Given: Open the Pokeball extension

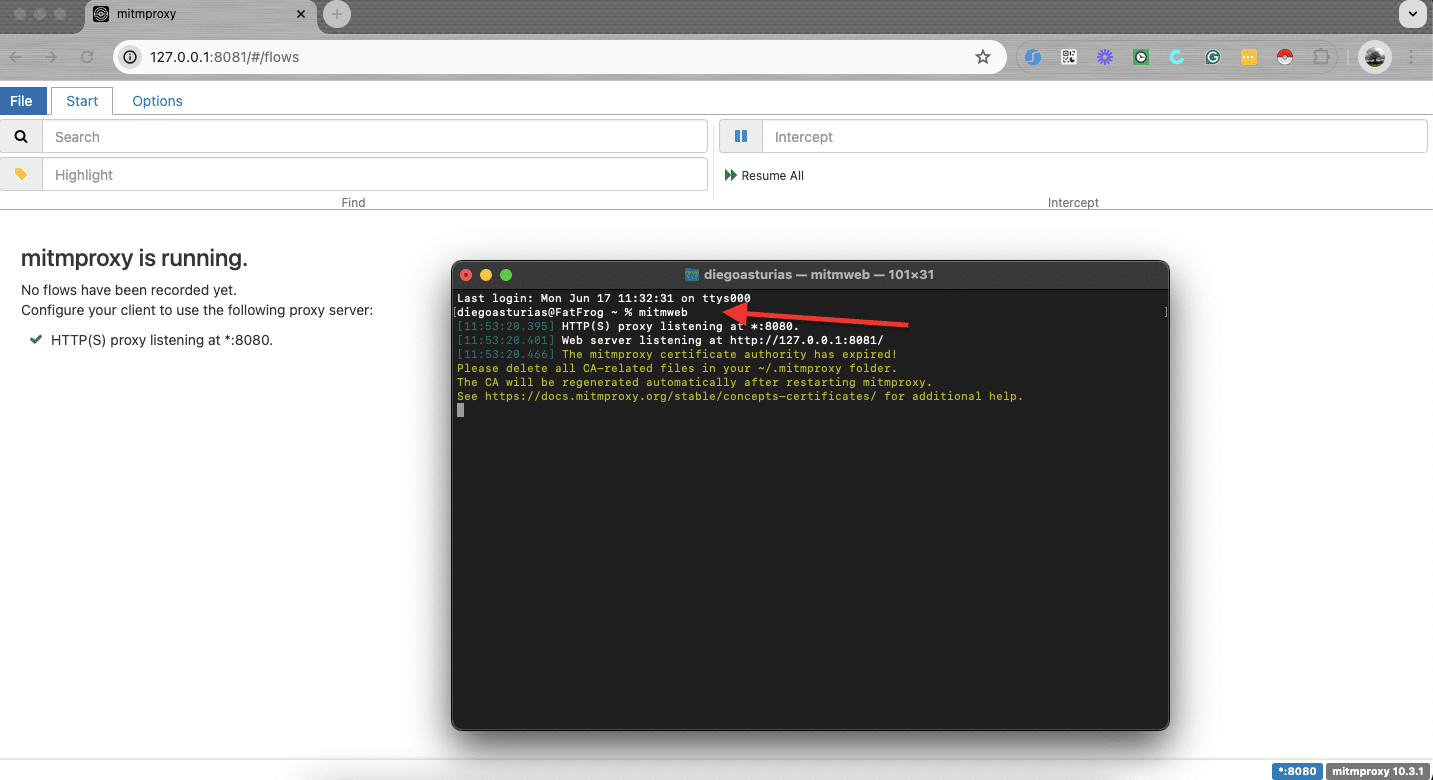Looking at the screenshot, I should tap(1284, 57).
